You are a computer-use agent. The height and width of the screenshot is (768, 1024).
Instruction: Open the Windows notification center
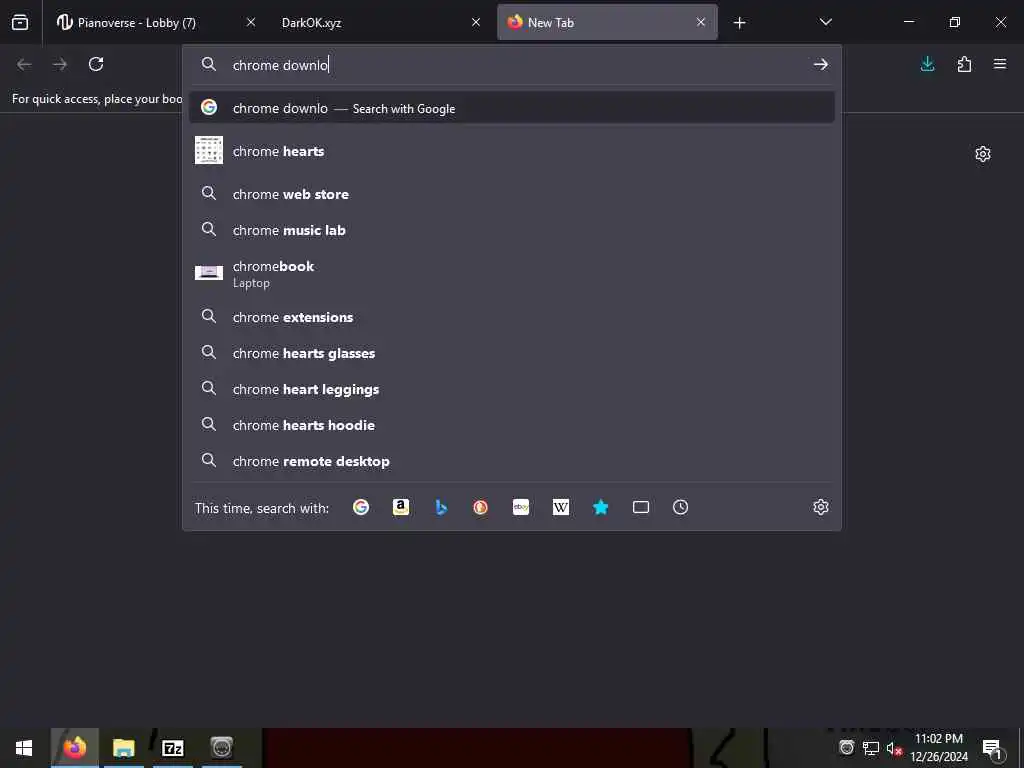[991, 748]
